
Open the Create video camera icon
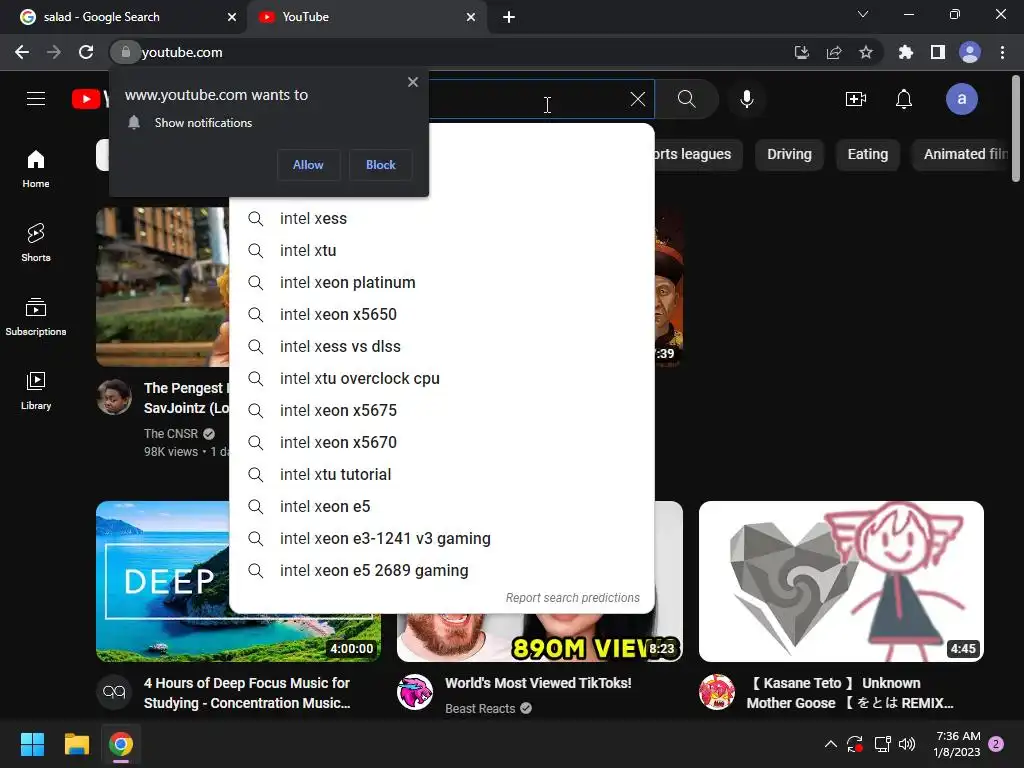click(x=856, y=99)
